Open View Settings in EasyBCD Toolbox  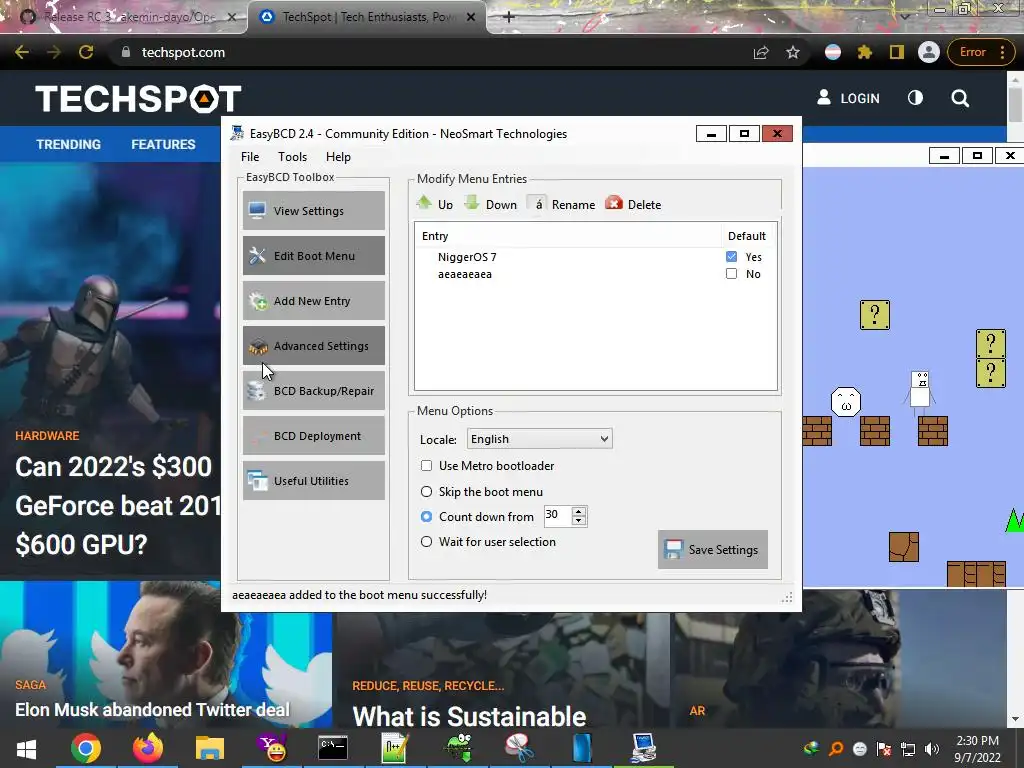click(313, 210)
